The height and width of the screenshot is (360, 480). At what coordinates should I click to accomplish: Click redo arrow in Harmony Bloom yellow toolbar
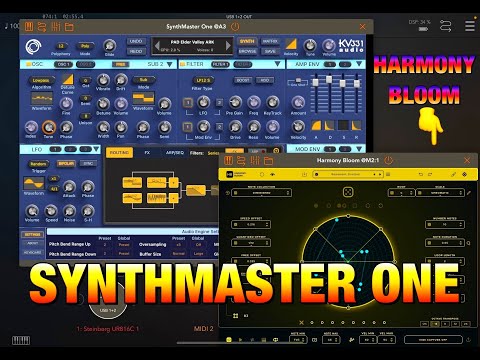[430, 174]
